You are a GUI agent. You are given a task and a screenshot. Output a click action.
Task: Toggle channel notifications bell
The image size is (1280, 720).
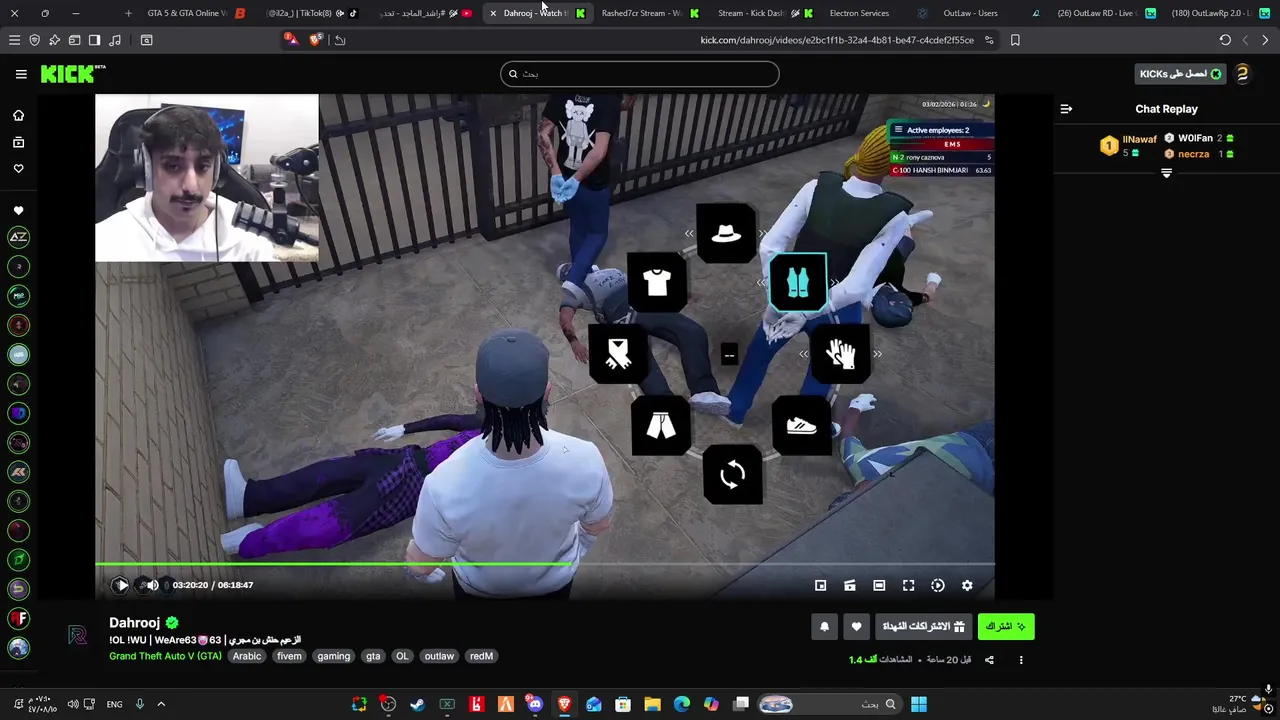pyautogui.click(x=824, y=626)
